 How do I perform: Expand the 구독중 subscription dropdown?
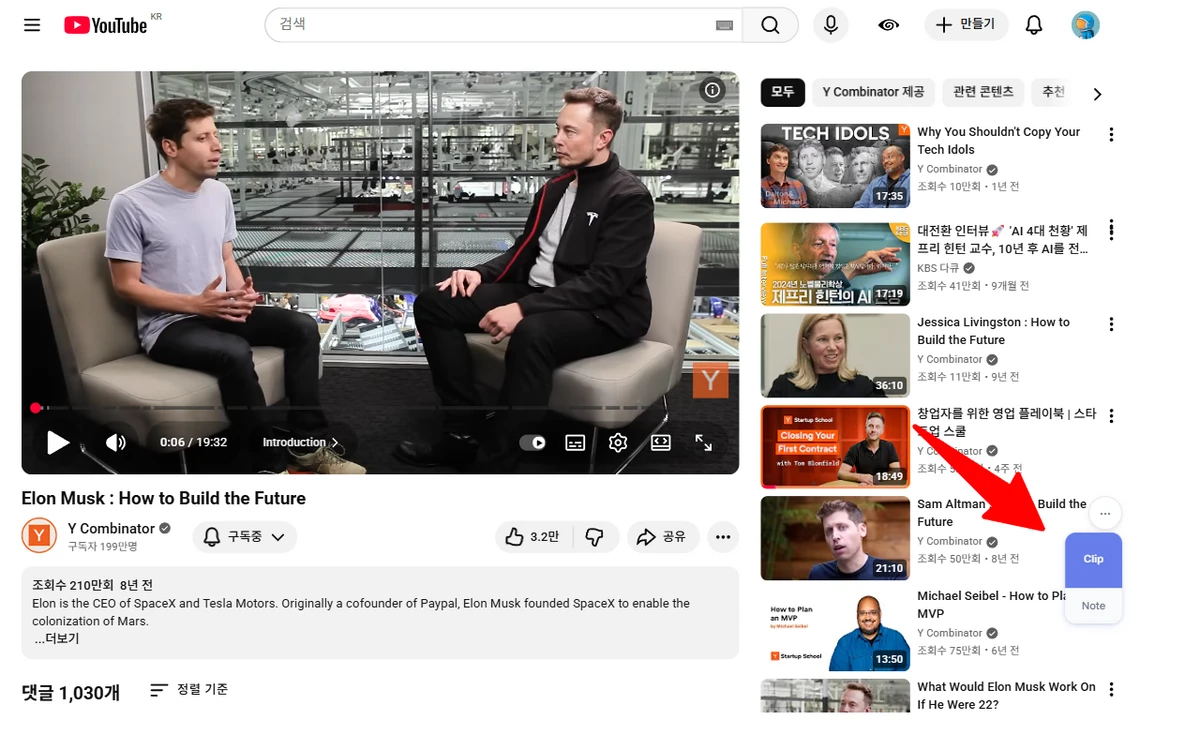point(245,537)
